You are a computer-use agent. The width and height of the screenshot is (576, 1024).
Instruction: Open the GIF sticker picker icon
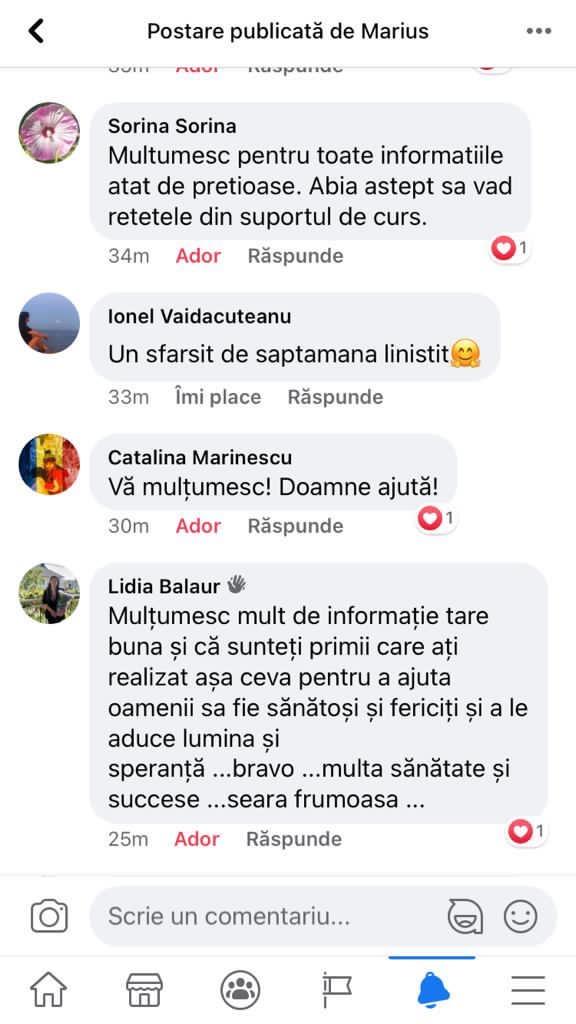point(465,916)
